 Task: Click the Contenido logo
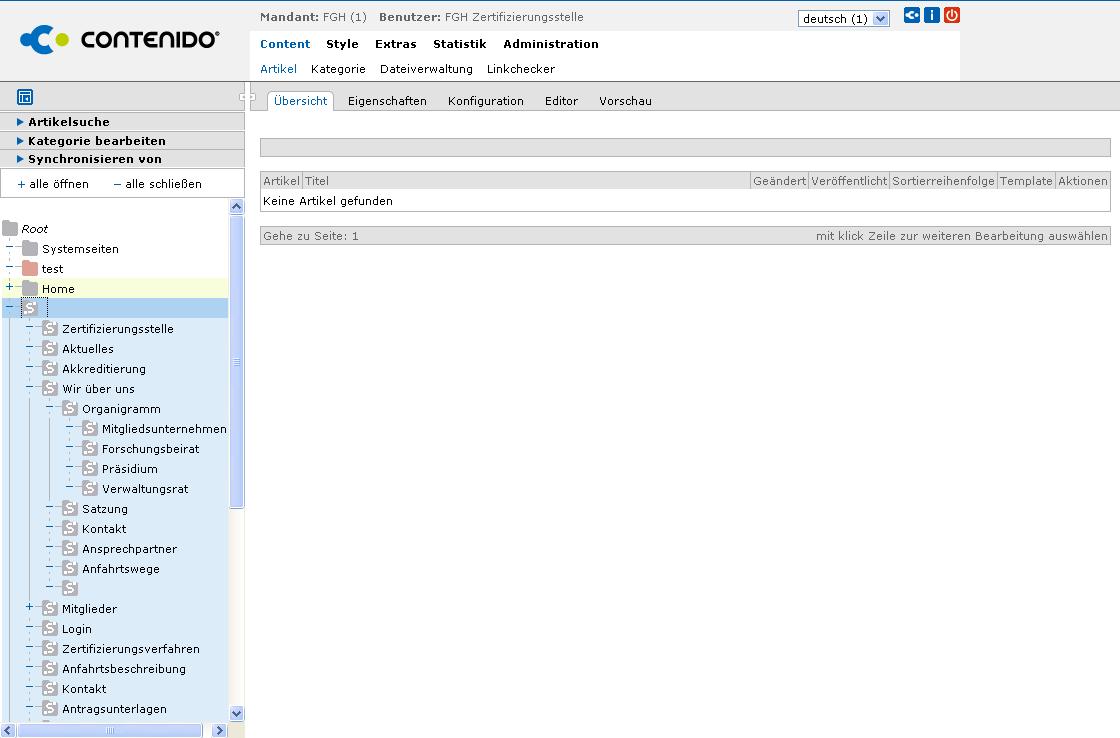(x=119, y=40)
